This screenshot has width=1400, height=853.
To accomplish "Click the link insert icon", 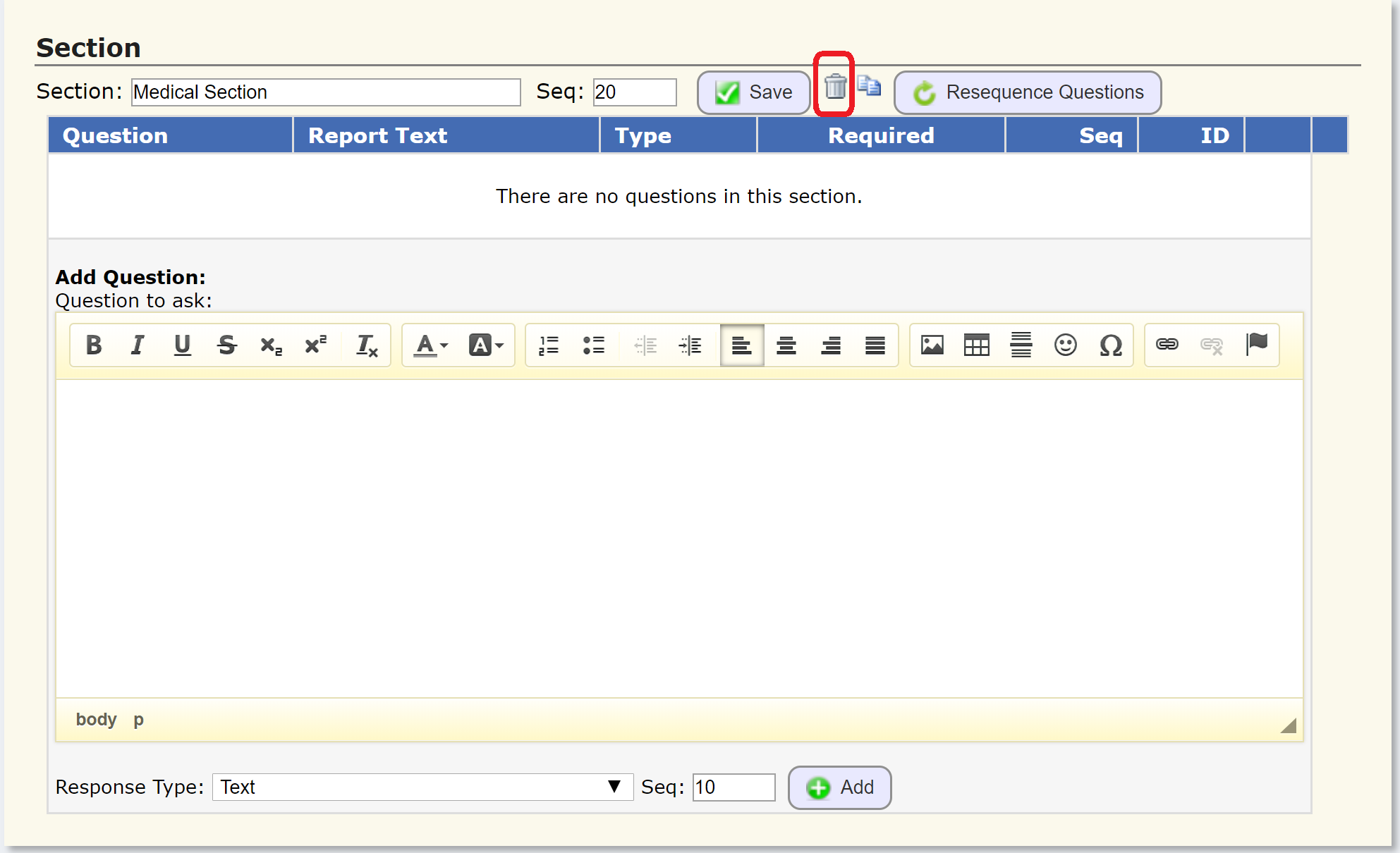I will tap(1167, 345).
